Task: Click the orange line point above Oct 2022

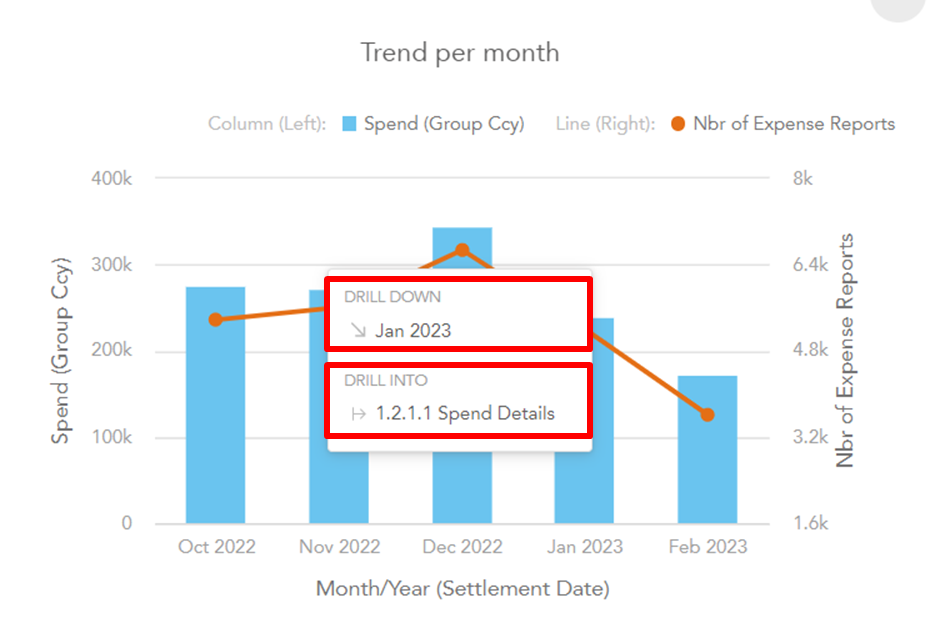Action: pyautogui.click(x=215, y=319)
